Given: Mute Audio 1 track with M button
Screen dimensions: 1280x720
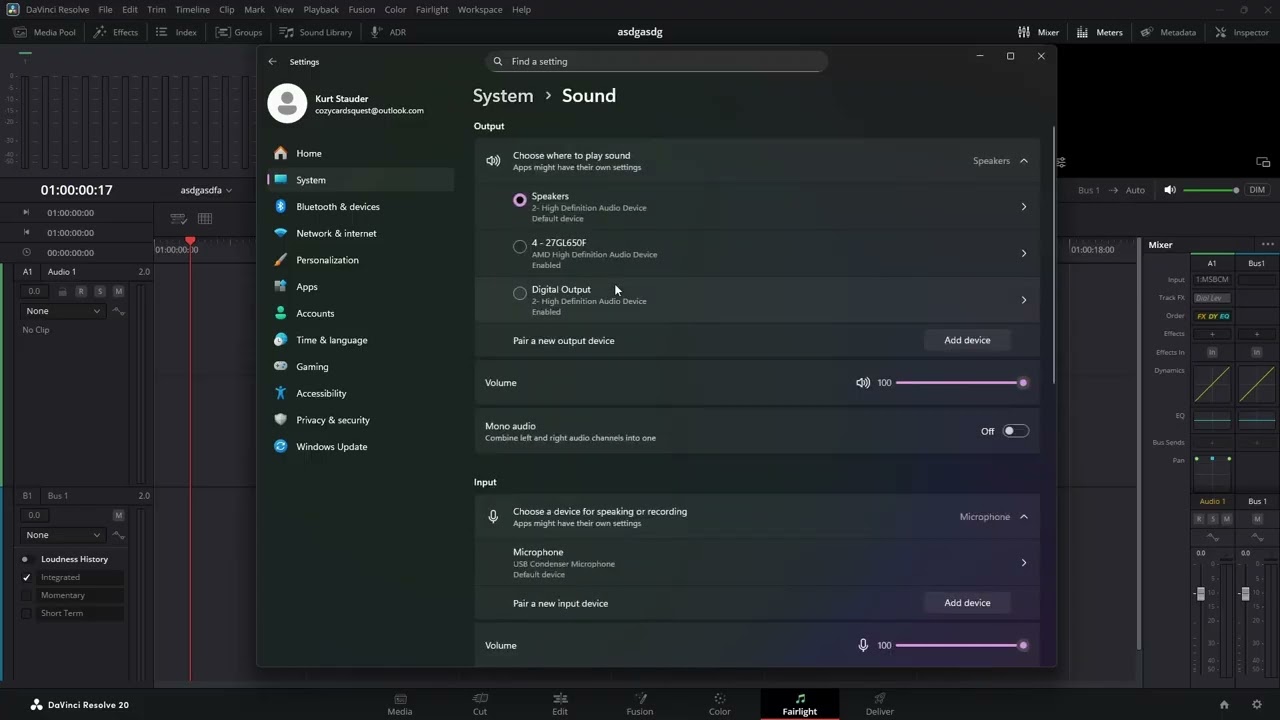Looking at the screenshot, I should (x=118, y=291).
